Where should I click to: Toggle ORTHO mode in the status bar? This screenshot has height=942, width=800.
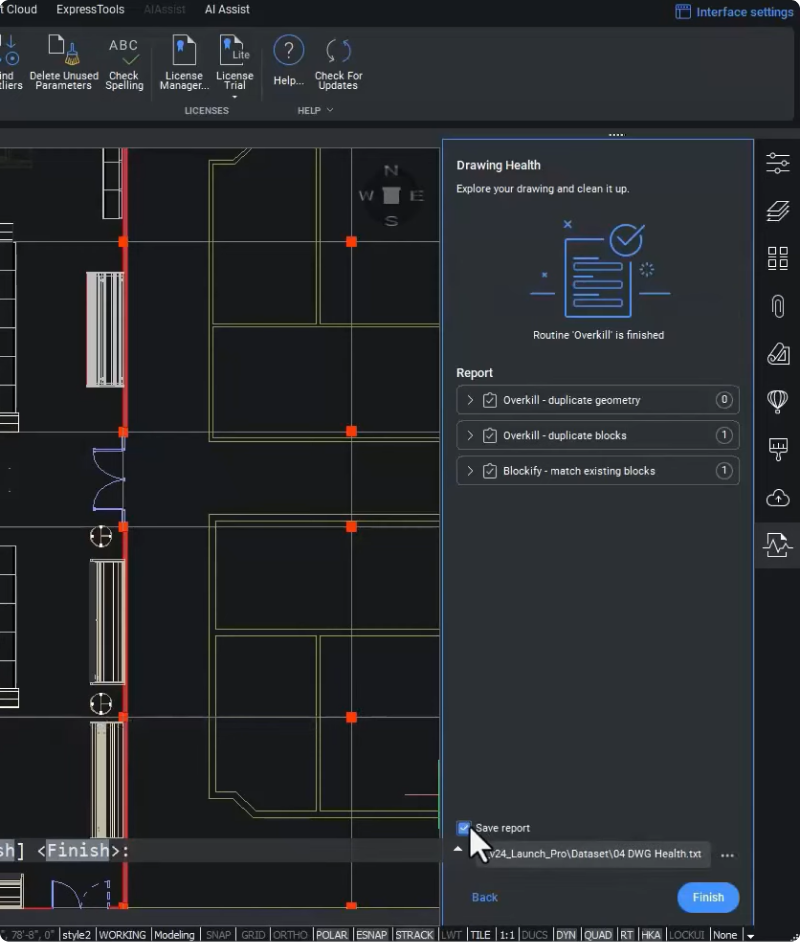coord(290,935)
